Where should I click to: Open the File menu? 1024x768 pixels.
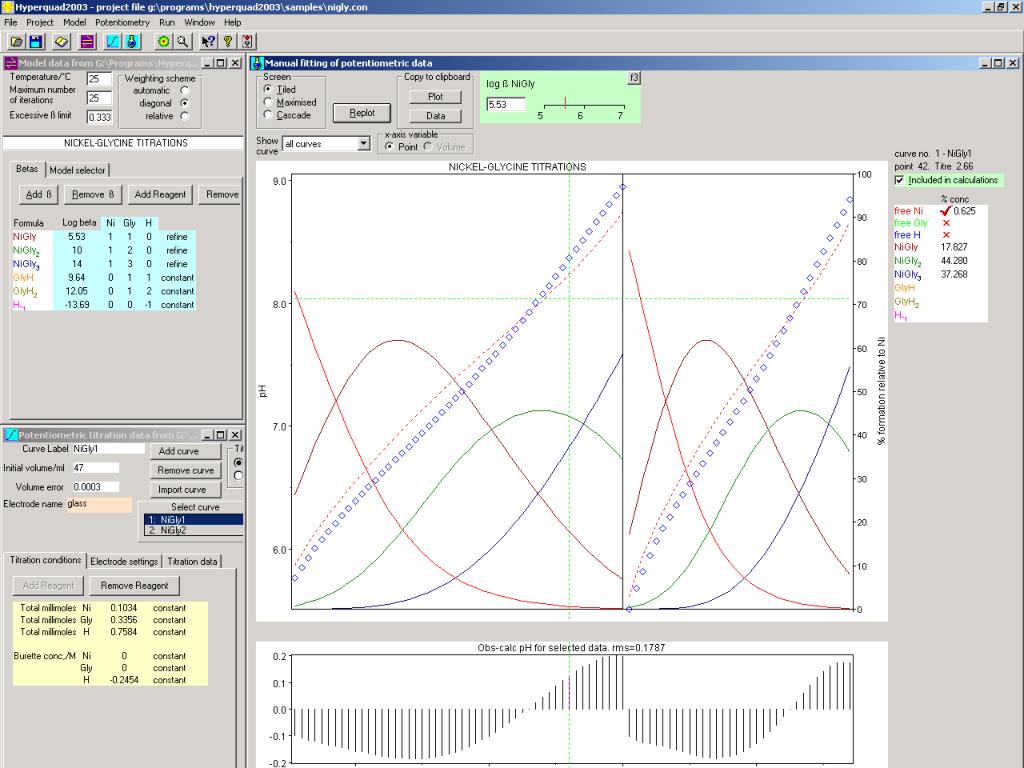(10, 22)
